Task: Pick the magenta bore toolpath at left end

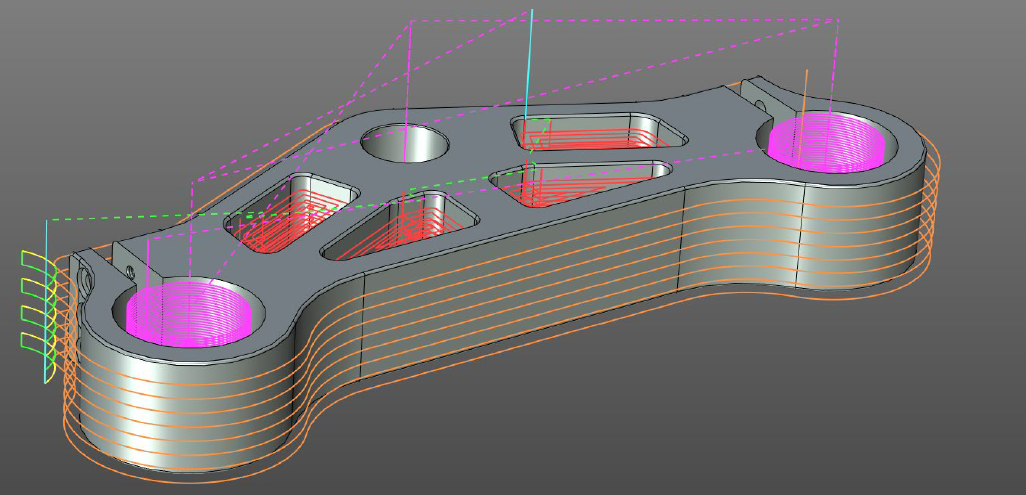Action: 190,312
